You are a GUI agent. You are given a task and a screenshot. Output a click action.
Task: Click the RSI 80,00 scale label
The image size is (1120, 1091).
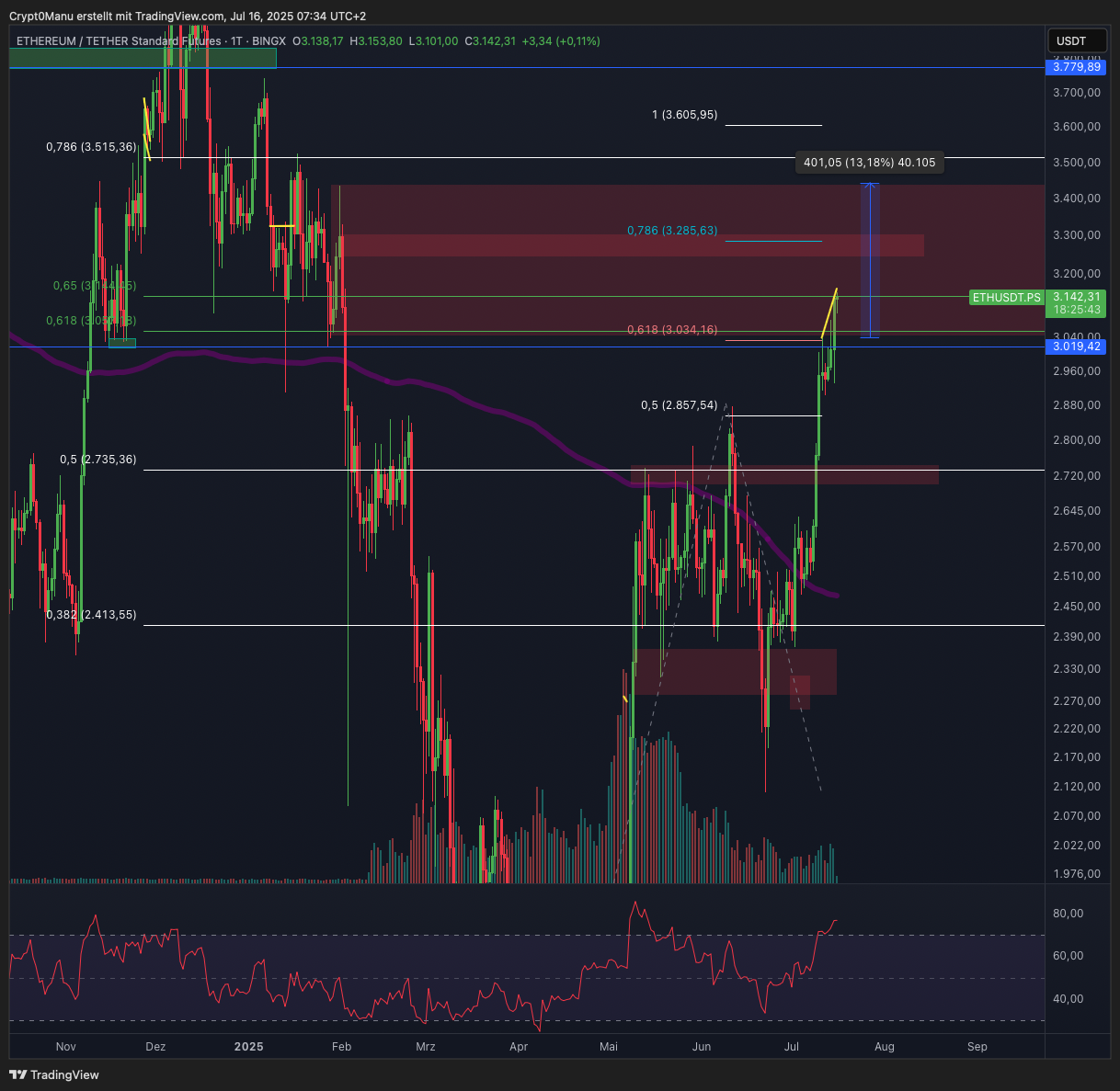1069,914
